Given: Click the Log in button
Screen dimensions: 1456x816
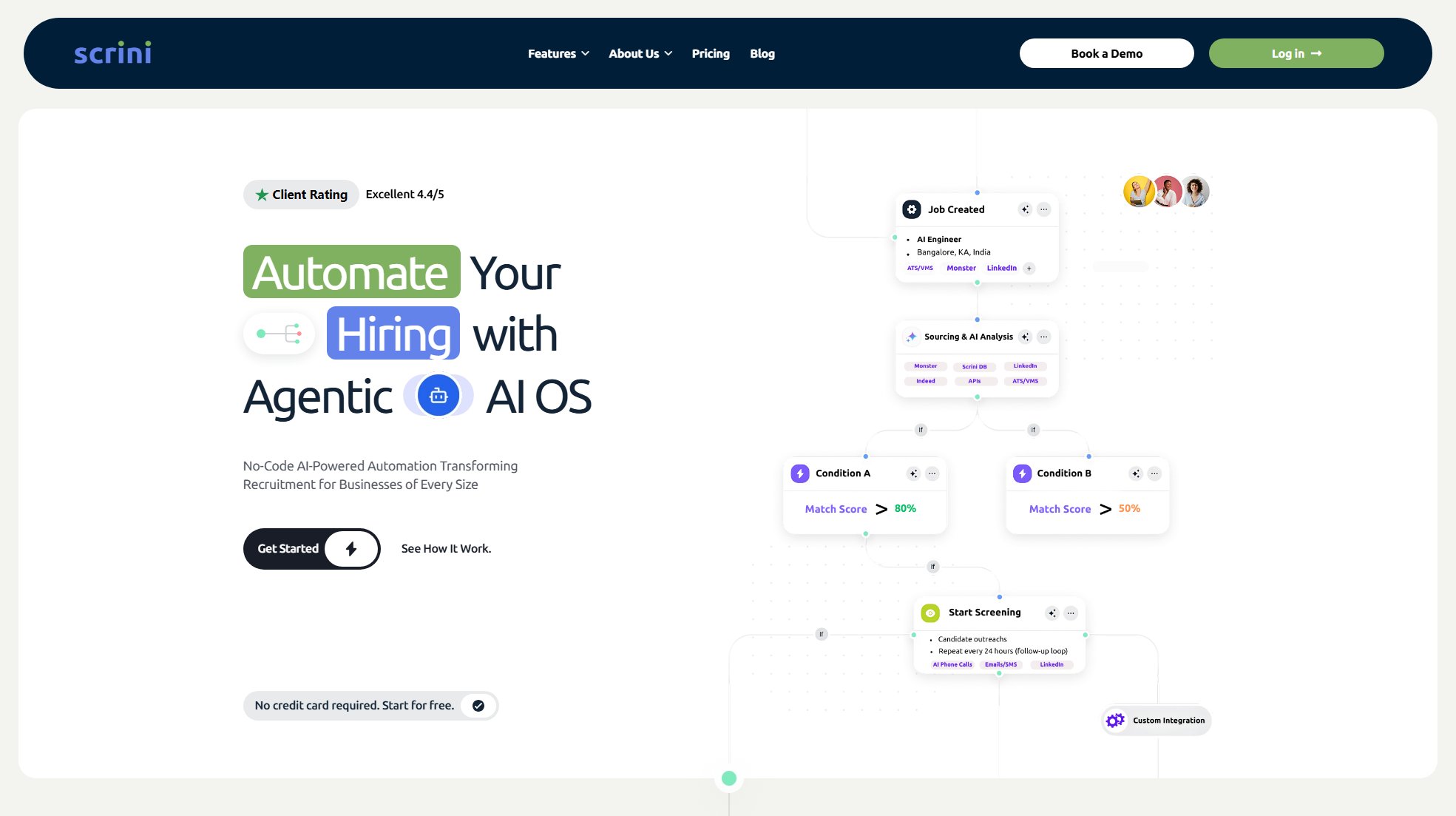Looking at the screenshot, I should [1296, 53].
